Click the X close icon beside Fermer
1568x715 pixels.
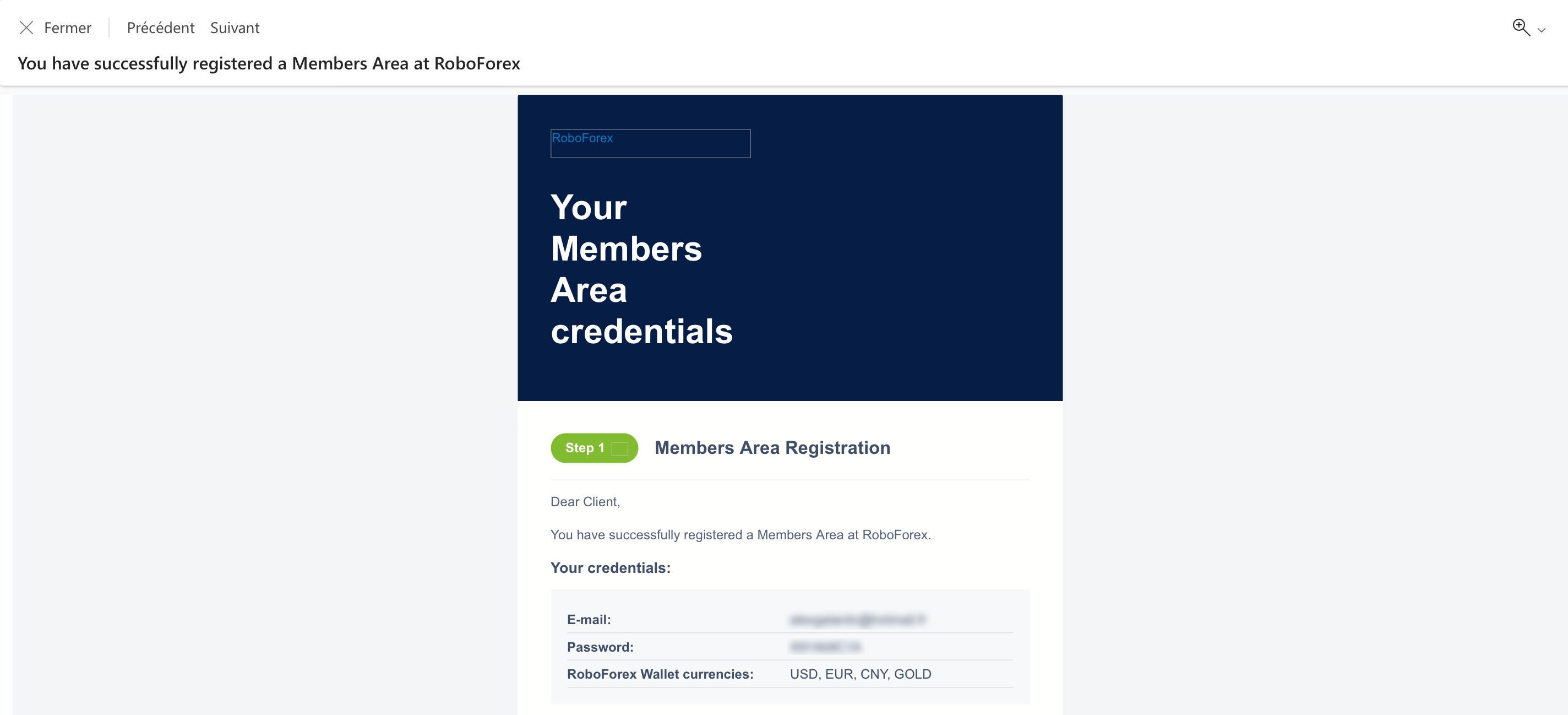26,28
